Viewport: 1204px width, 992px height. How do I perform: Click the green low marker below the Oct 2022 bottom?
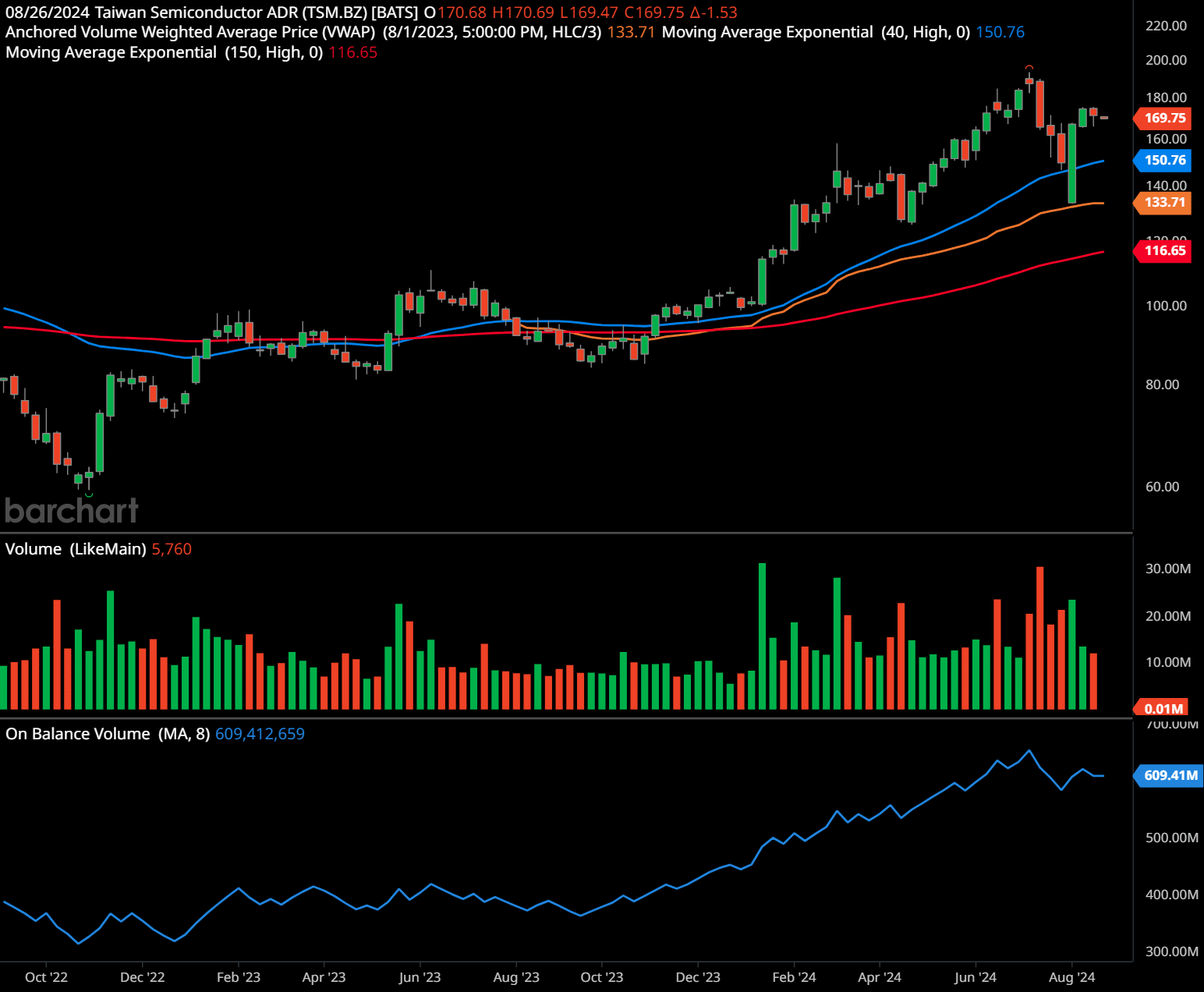click(89, 494)
